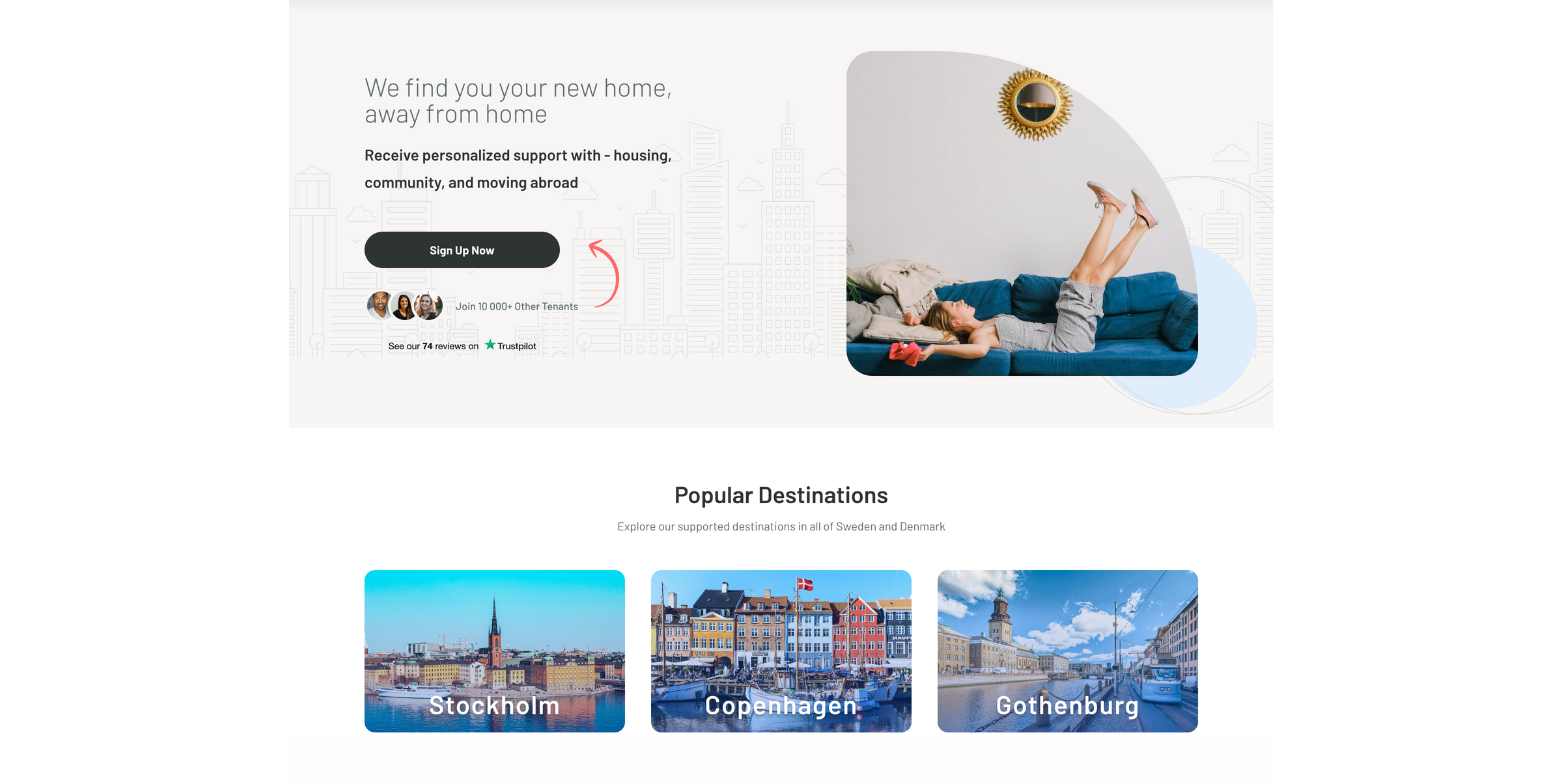Click the explore supported destinations subtitle
This screenshot has height=781, width=1563.
[781, 526]
